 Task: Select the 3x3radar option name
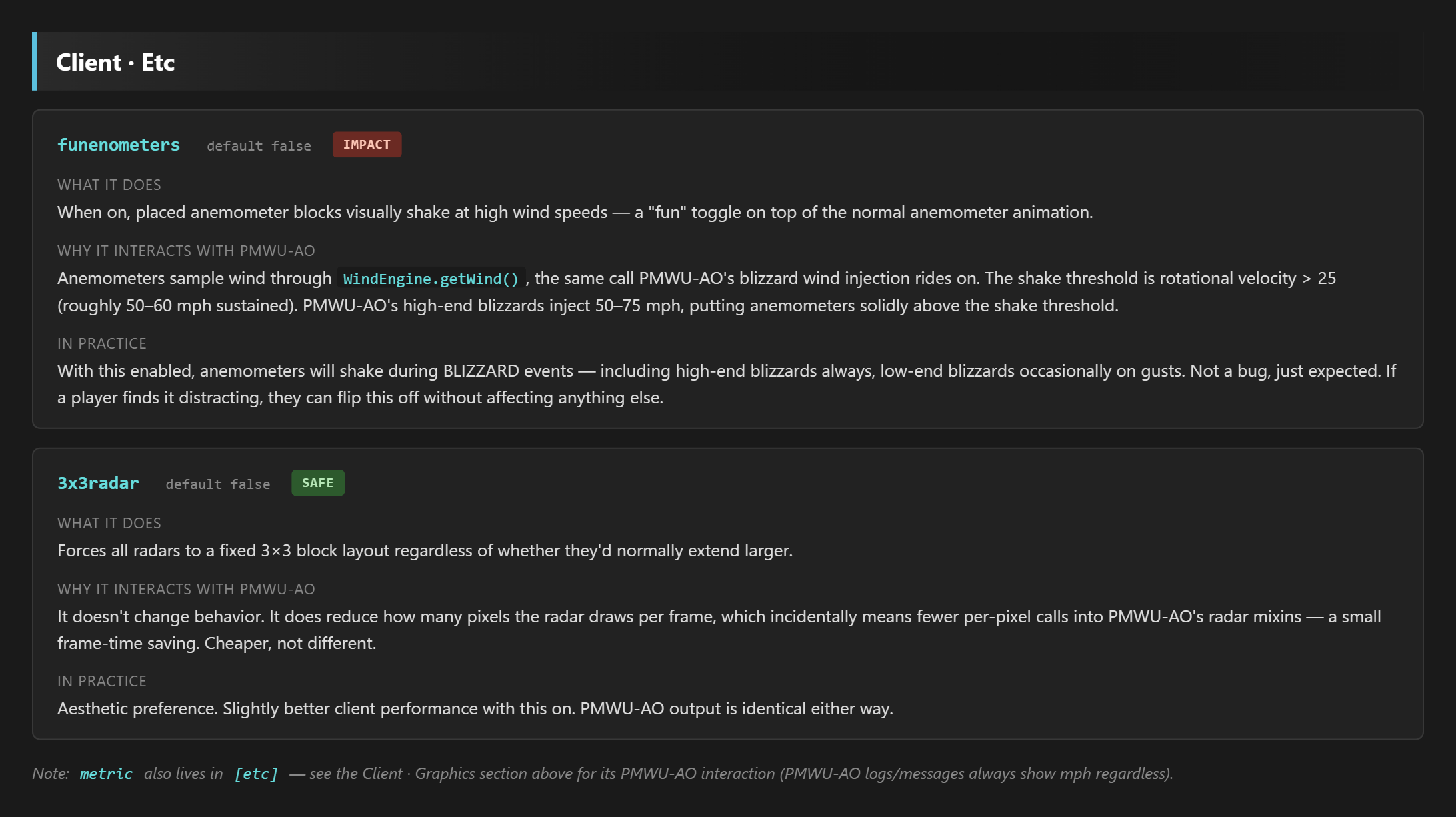98,483
